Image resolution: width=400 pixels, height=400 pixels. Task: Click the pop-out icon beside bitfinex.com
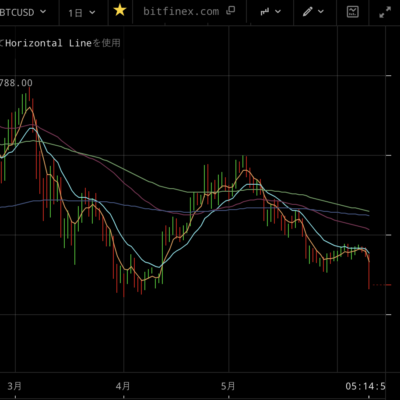231,11
